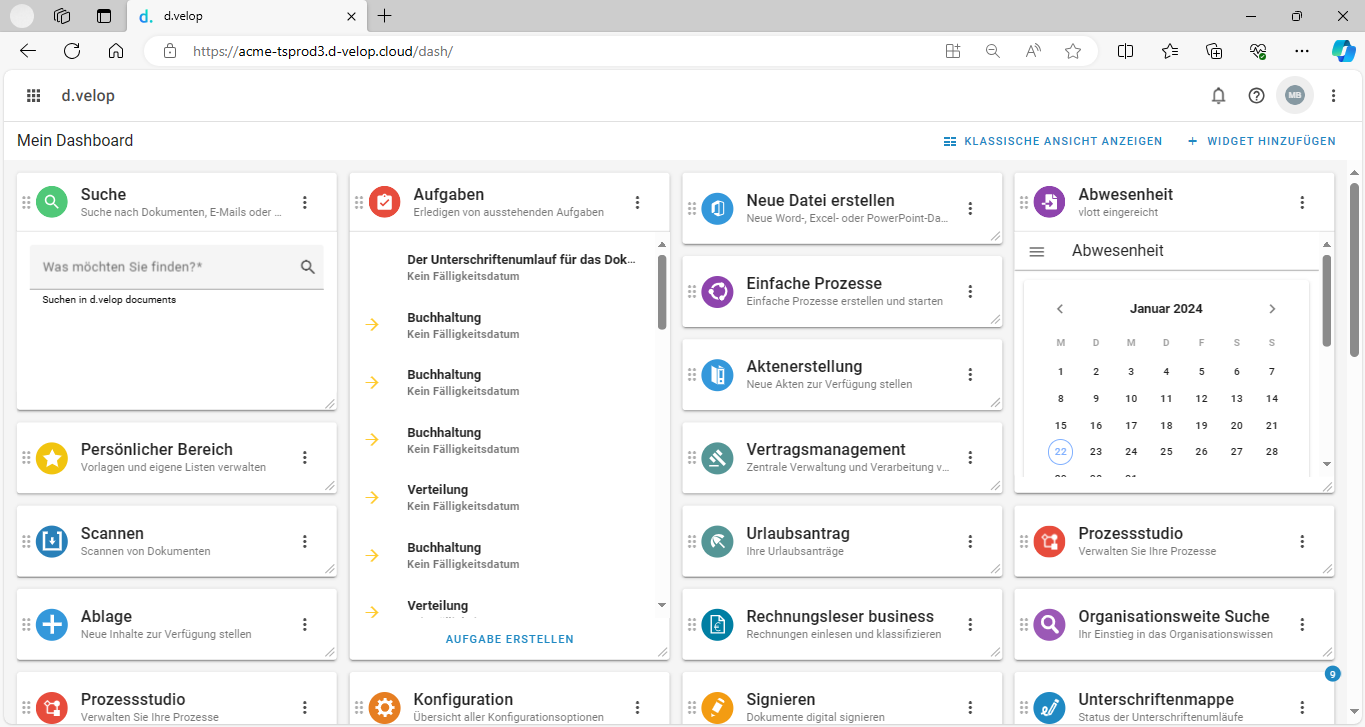Open options menu of Einfache Prozesse
Image resolution: width=1365 pixels, height=727 pixels.
pyautogui.click(x=970, y=291)
